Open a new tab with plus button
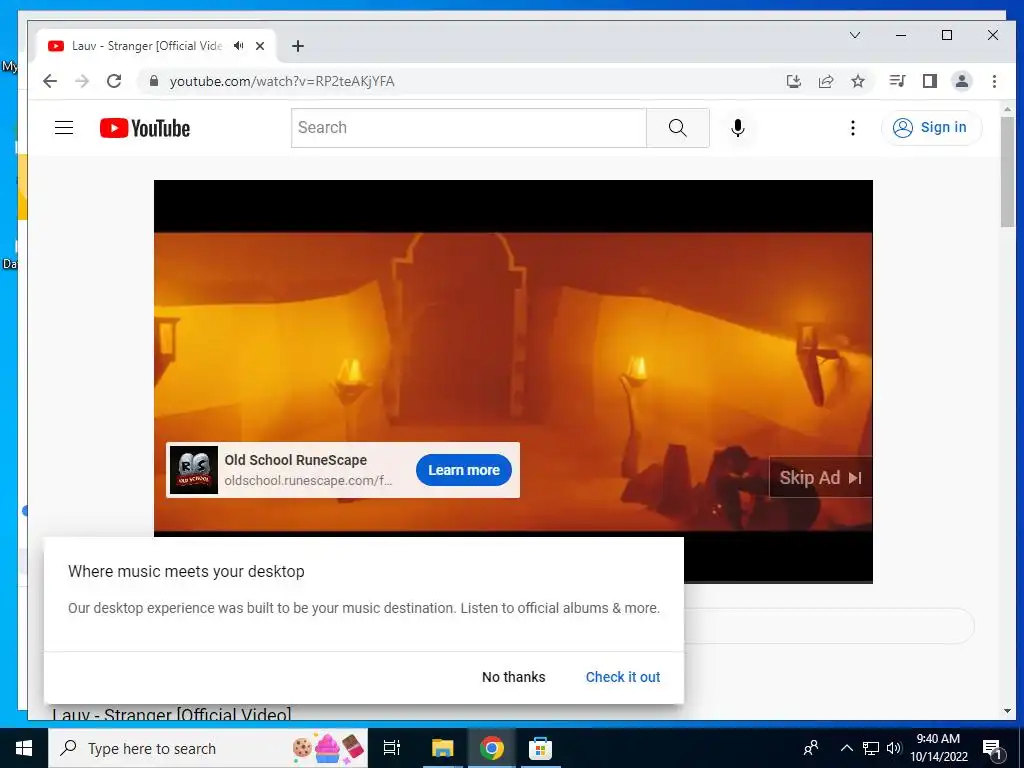The height and width of the screenshot is (768, 1024). [298, 46]
